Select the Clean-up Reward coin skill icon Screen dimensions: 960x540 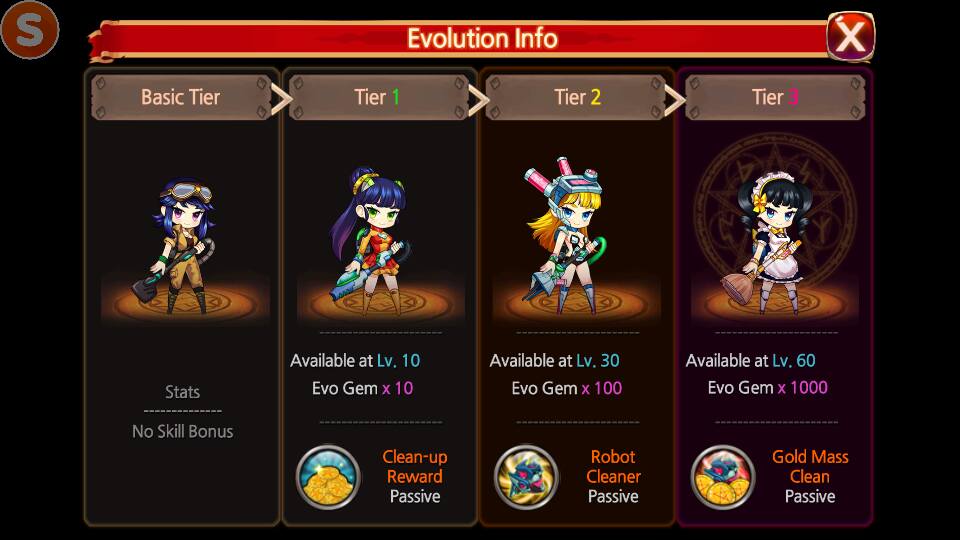[328, 477]
